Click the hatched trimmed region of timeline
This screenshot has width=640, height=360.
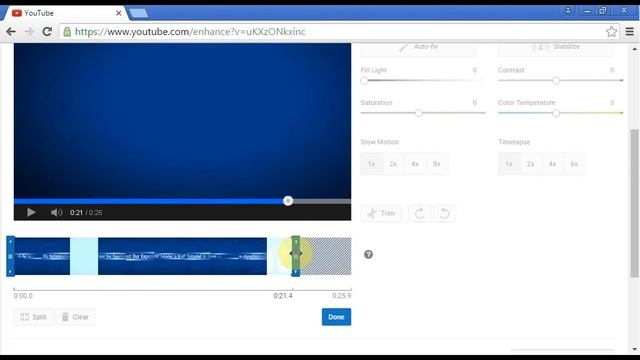pyautogui.click(x=326, y=256)
